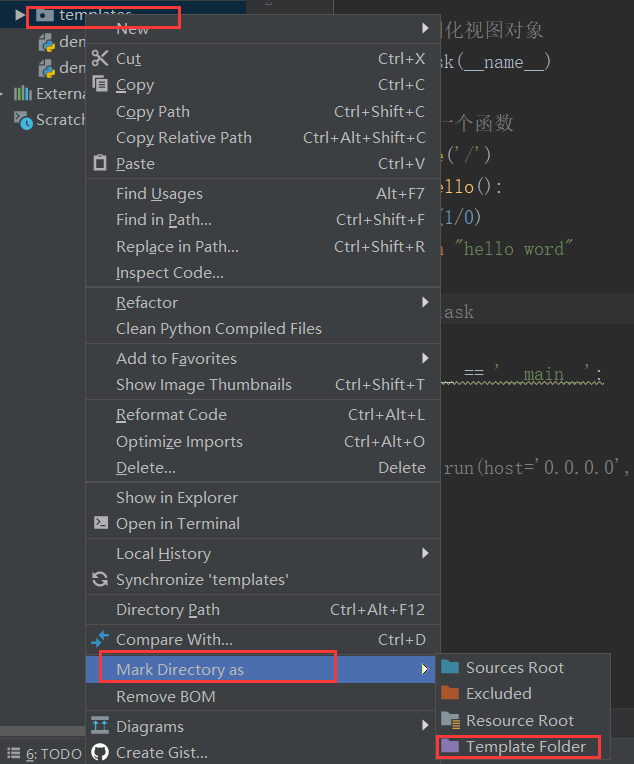This screenshot has width=634, height=764.
Task: Expand the templates folder tree arrow
Action: point(19,15)
